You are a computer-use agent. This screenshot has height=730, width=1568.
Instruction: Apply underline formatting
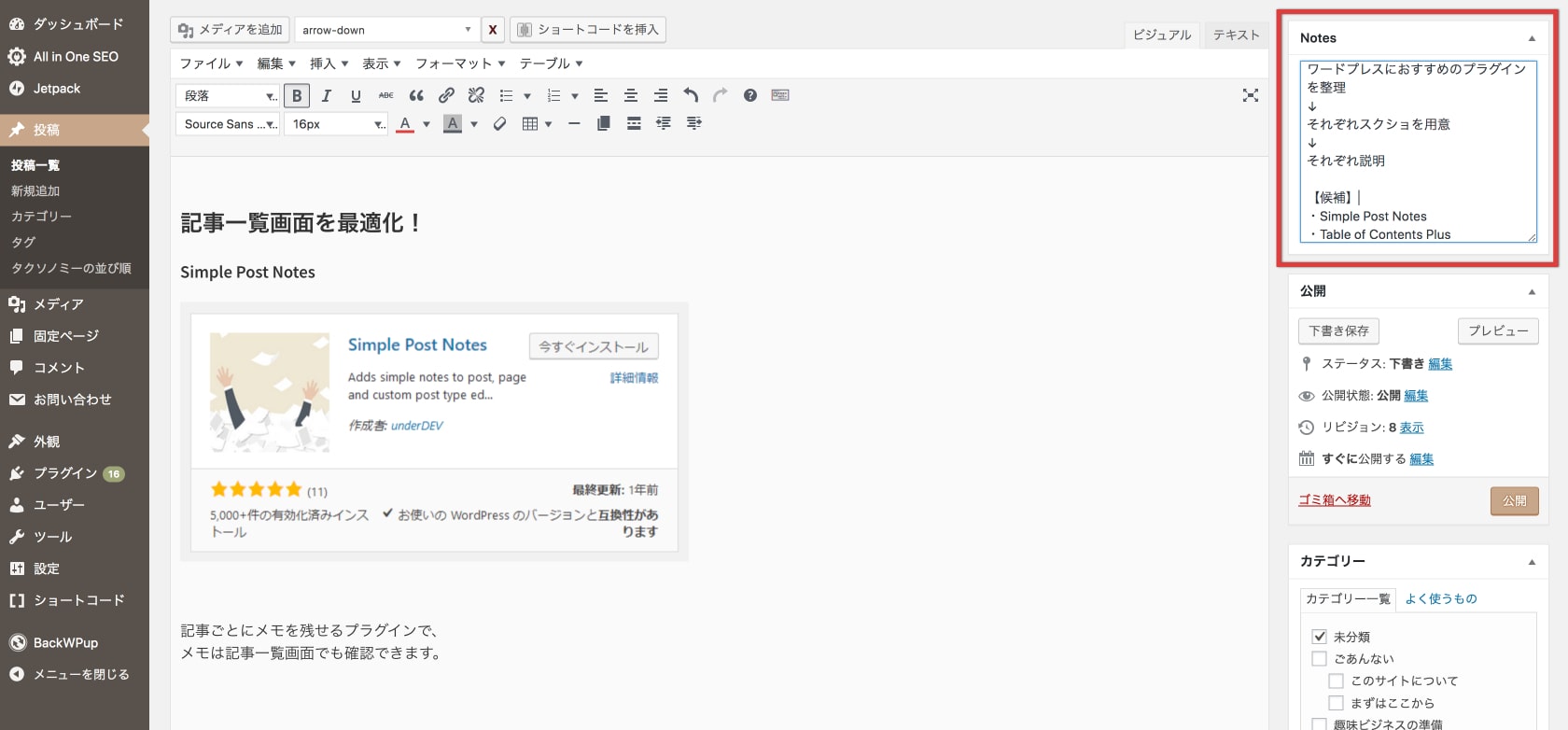[x=356, y=95]
